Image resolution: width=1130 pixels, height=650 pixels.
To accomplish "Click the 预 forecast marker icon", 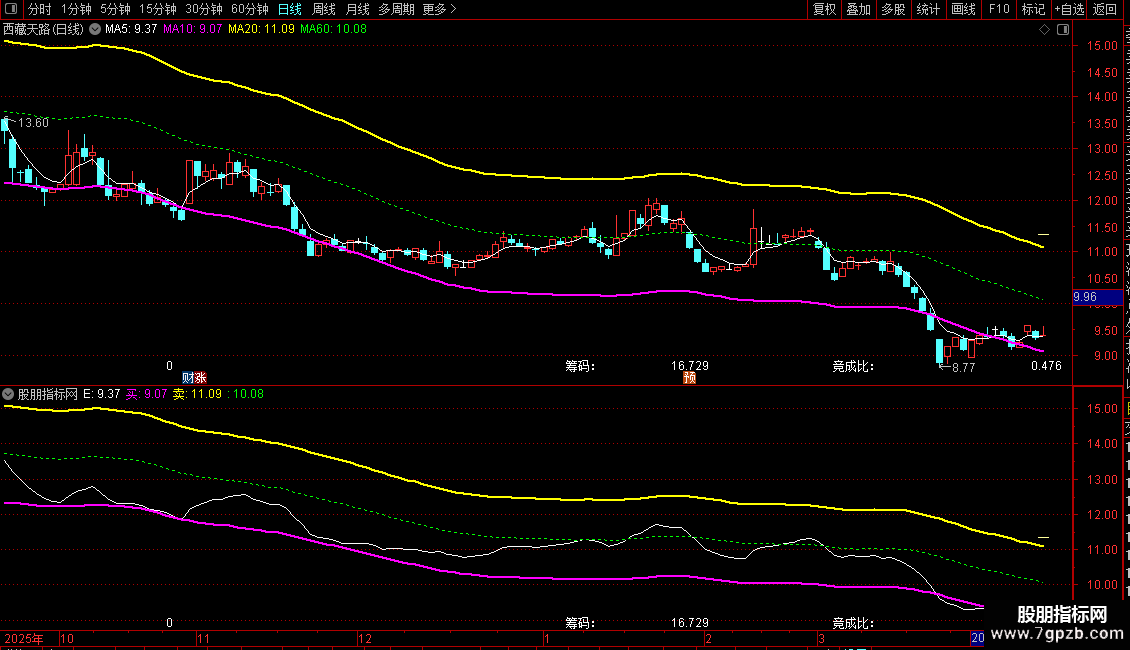I will tap(689, 378).
